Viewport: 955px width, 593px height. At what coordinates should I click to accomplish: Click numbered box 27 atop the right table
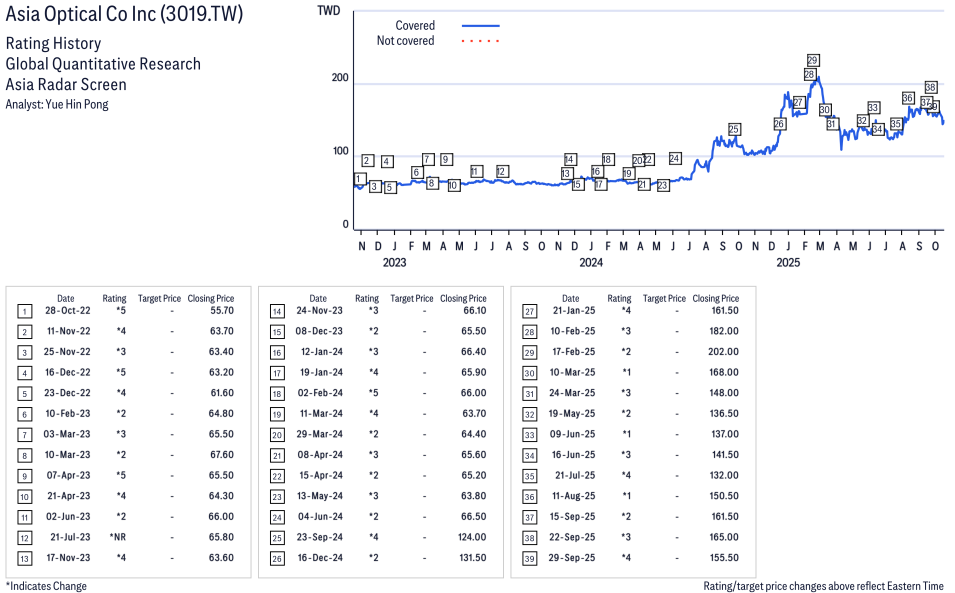point(530,311)
